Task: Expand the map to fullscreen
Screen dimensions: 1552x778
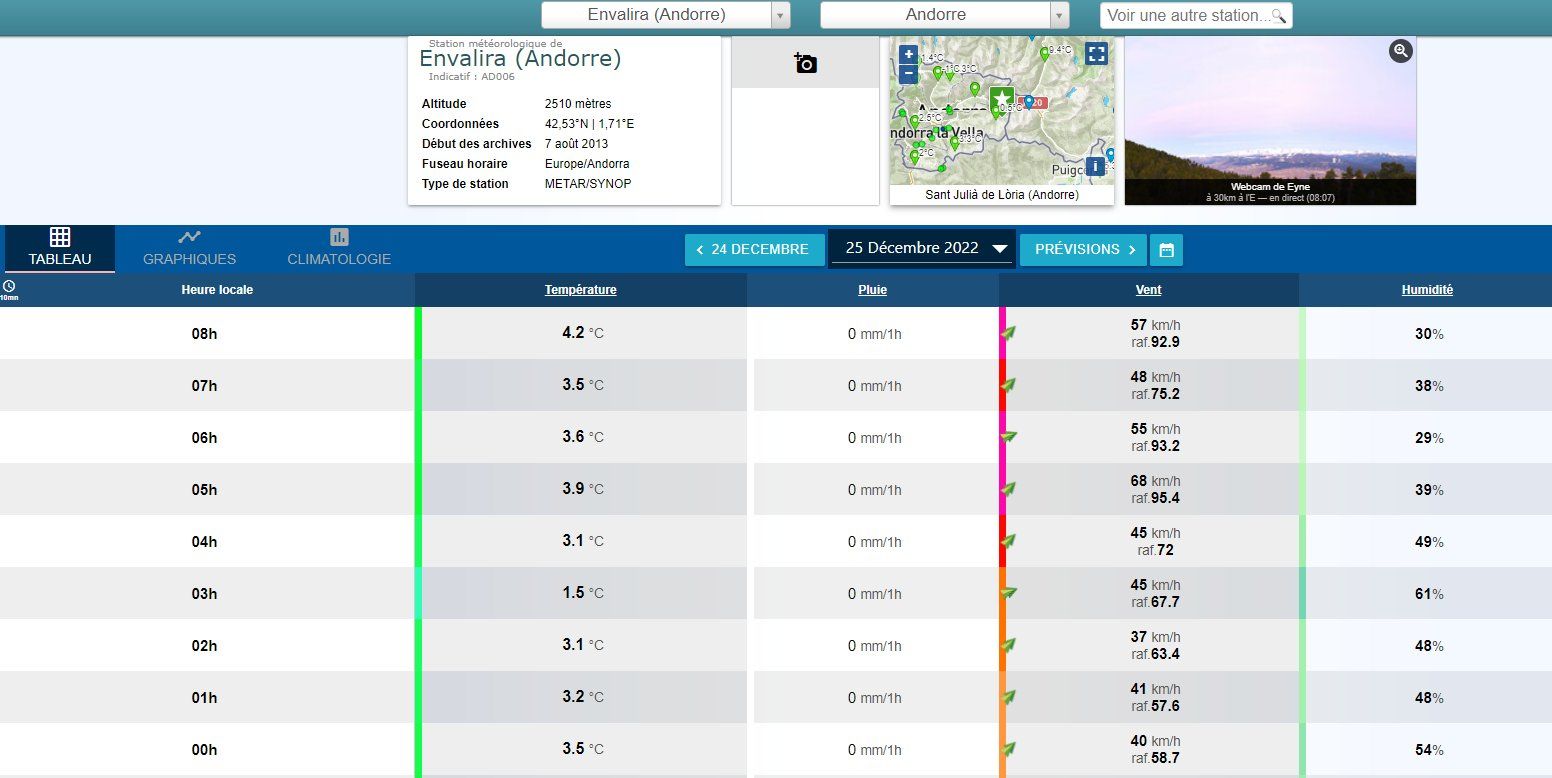Action: (x=1096, y=54)
